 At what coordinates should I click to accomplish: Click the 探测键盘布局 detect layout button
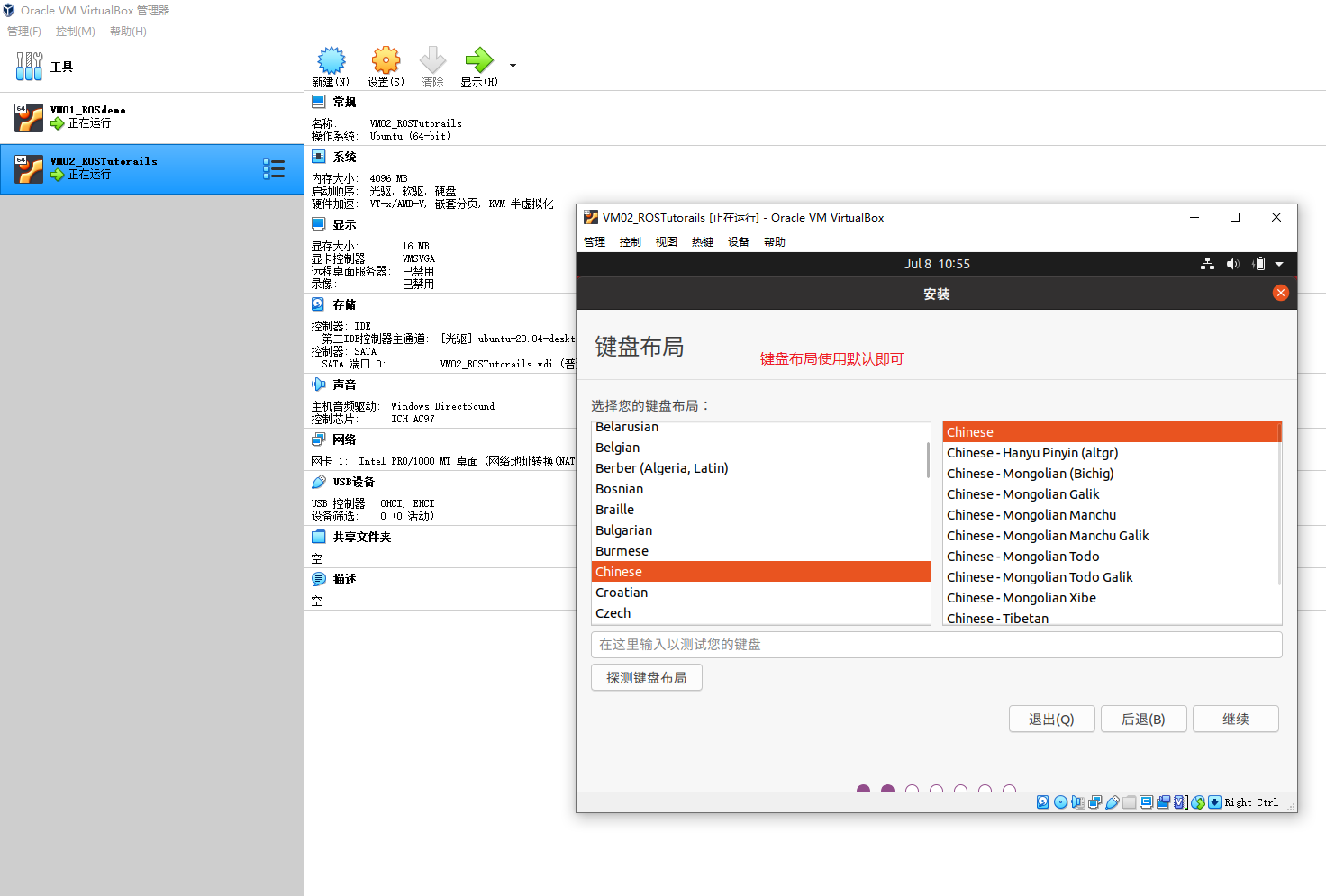coord(646,677)
